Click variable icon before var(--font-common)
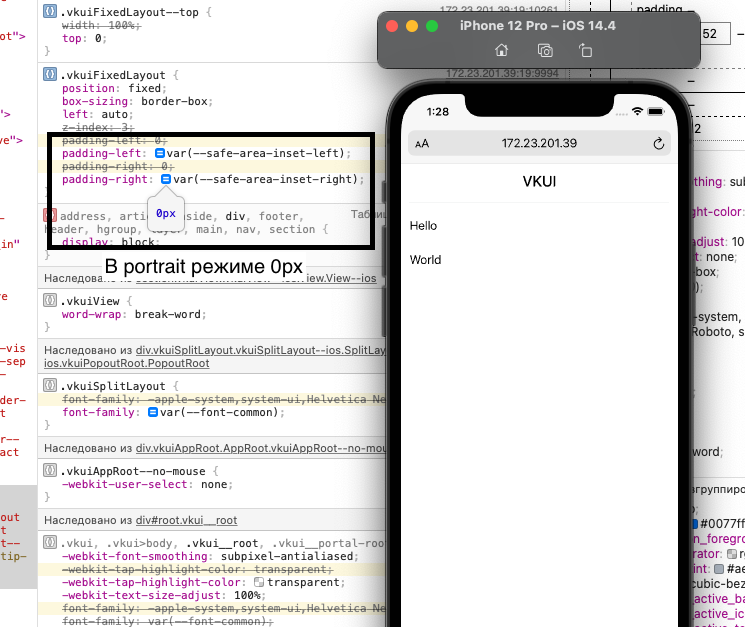The height and width of the screenshot is (627, 745). [153, 412]
